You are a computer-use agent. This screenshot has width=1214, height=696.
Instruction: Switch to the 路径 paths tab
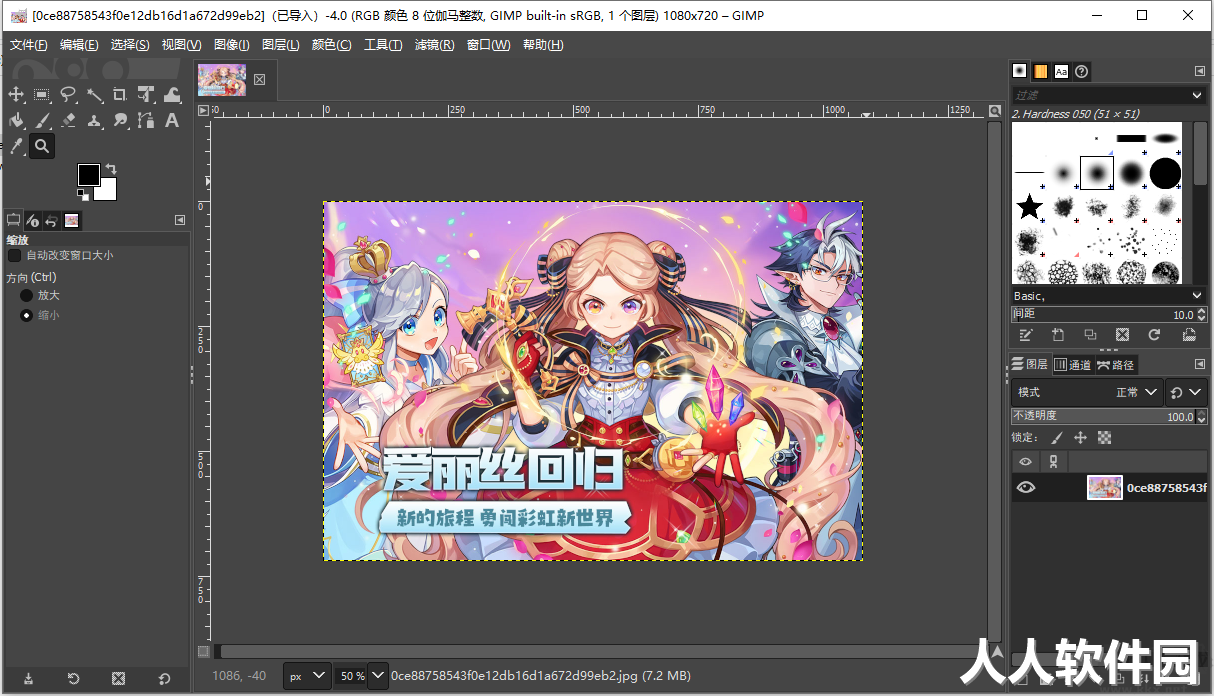1116,365
